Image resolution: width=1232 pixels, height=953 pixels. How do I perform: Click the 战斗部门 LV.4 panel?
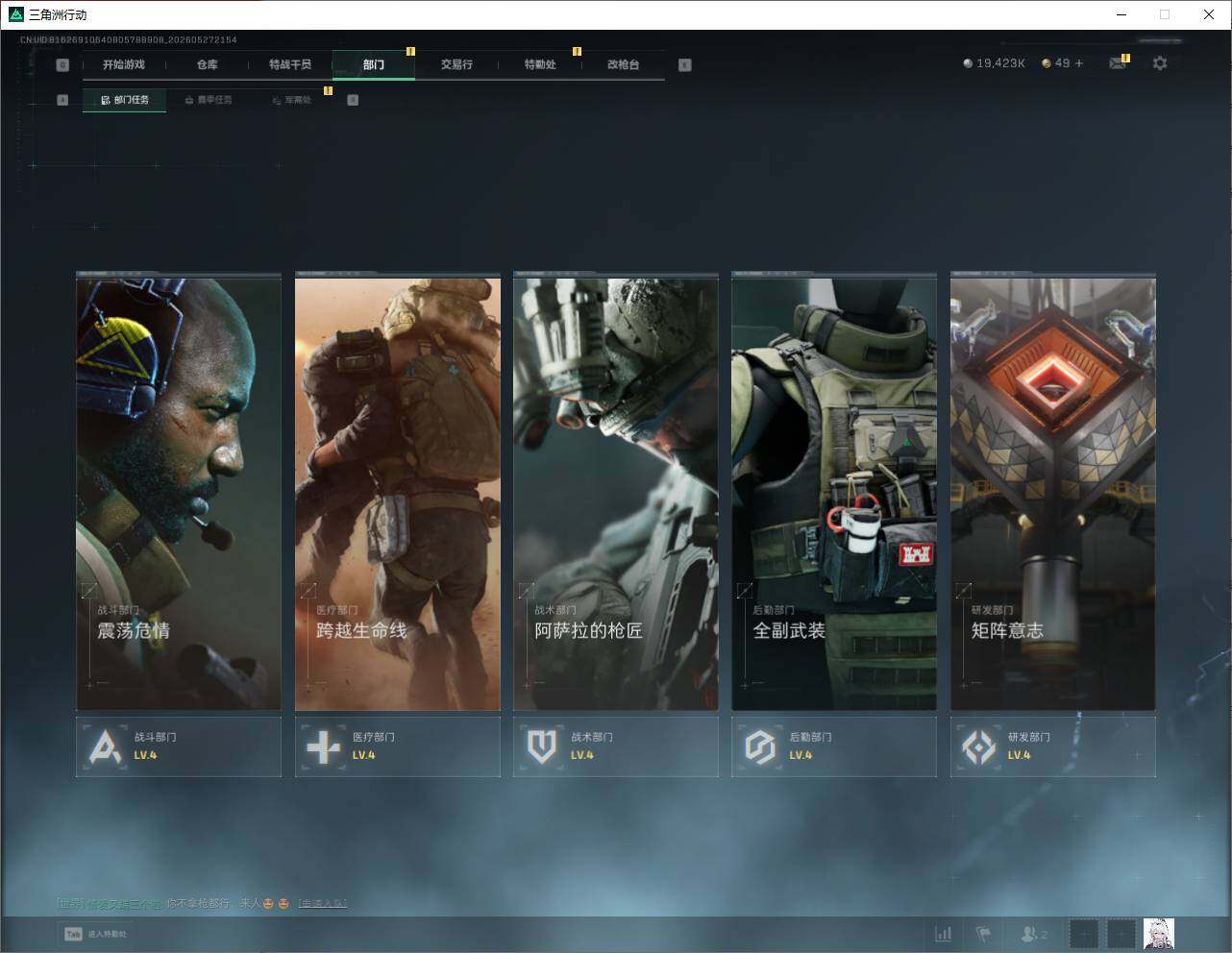click(x=179, y=746)
